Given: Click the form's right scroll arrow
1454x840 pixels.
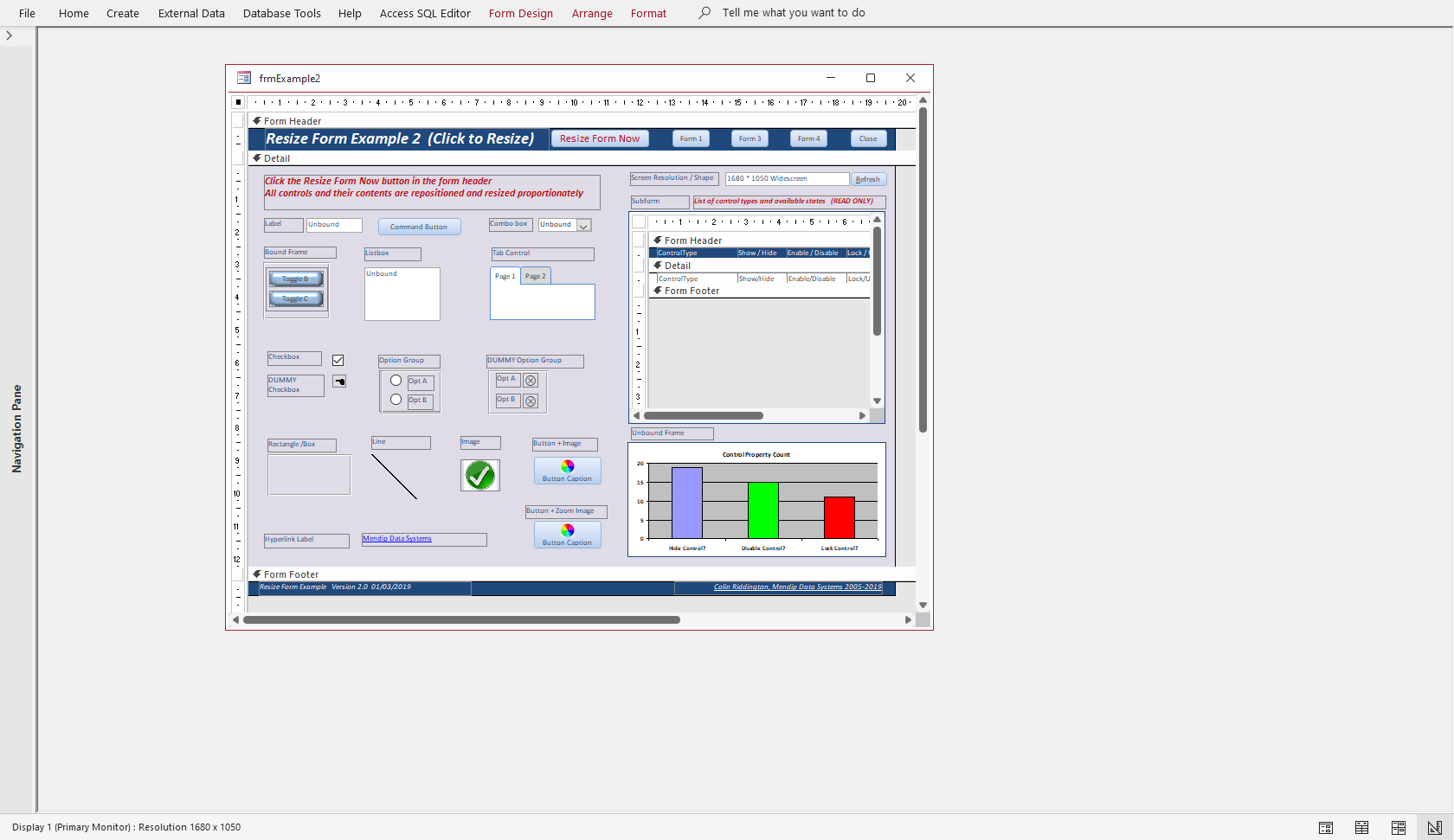Looking at the screenshot, I should [x=908, y=619].
